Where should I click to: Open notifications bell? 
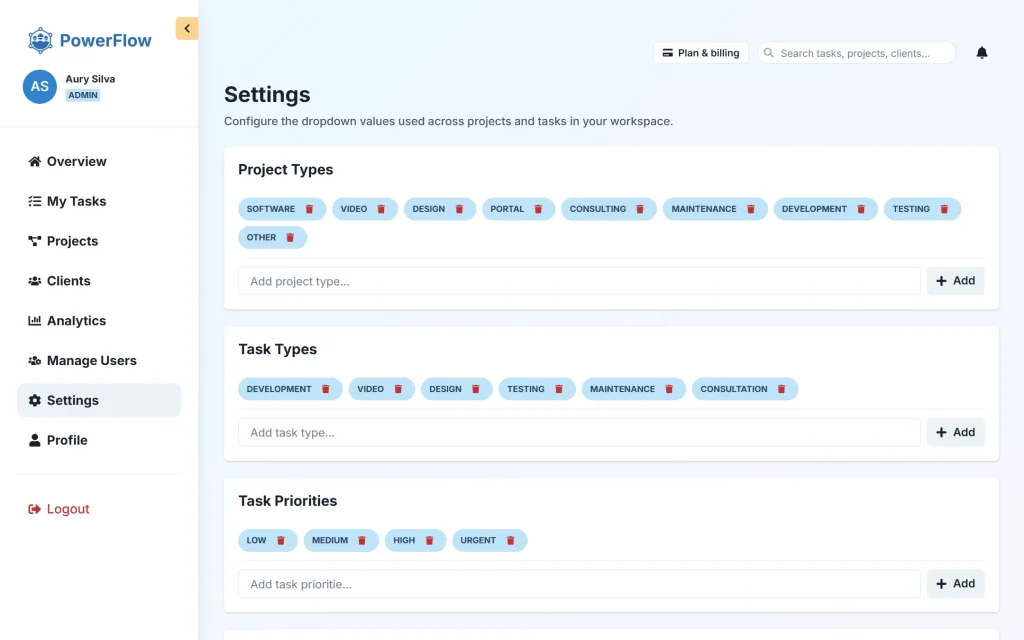[x=982, y=53]
